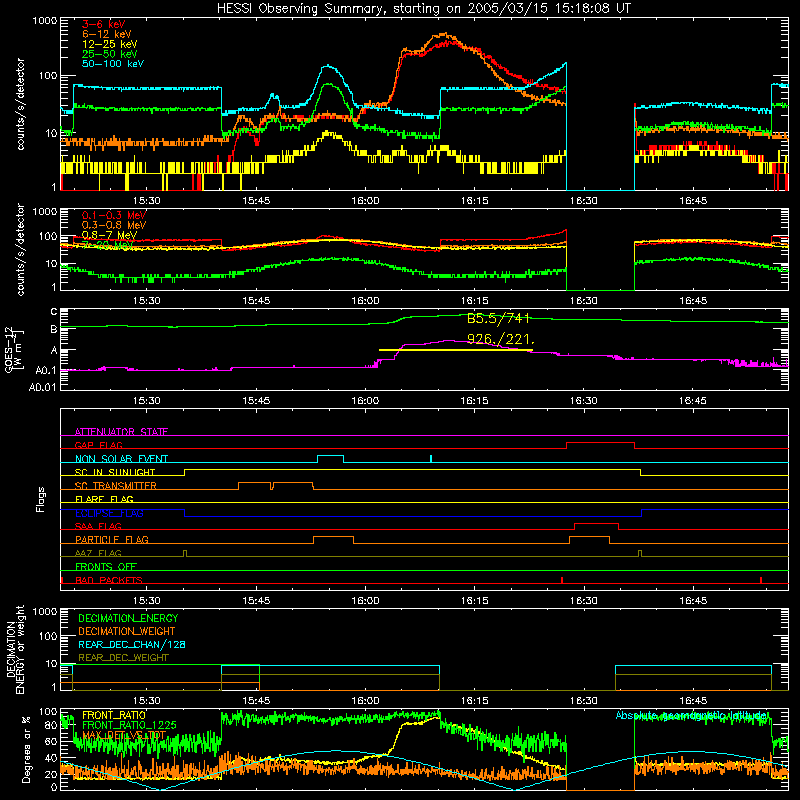This screenshot has width=800, height=800.
Task: Click the Absolute geomagnetic latitude label
Action: 691,715
